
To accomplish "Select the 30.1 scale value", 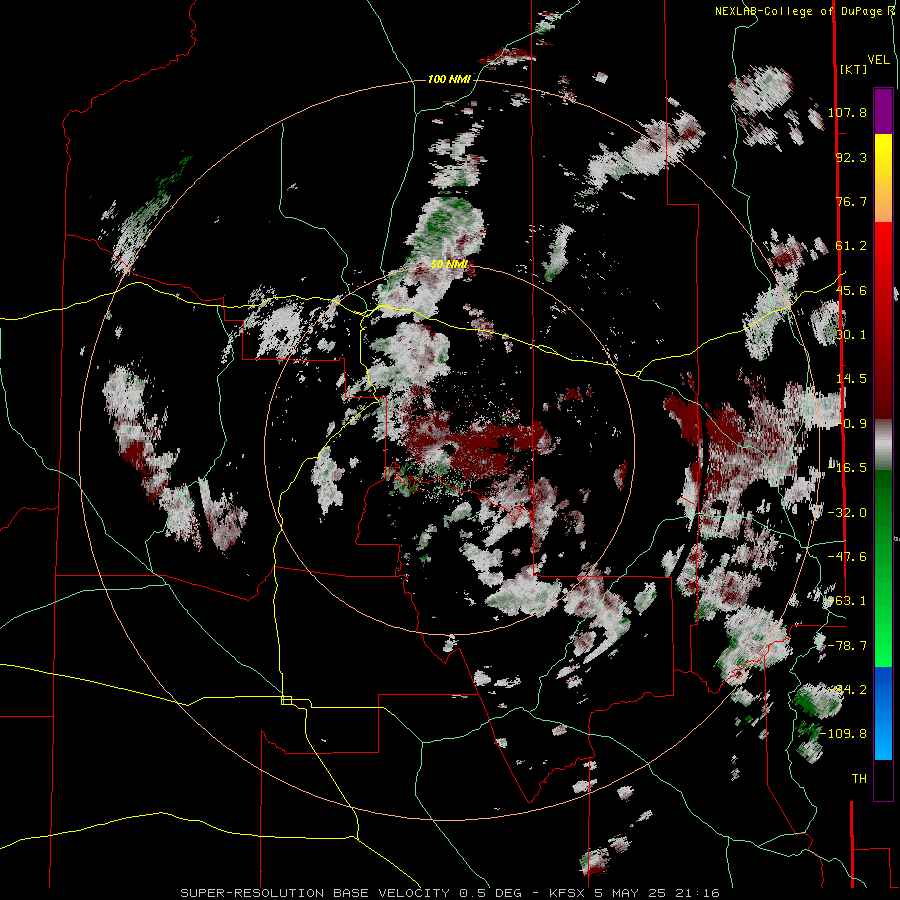I will (852, 335).
